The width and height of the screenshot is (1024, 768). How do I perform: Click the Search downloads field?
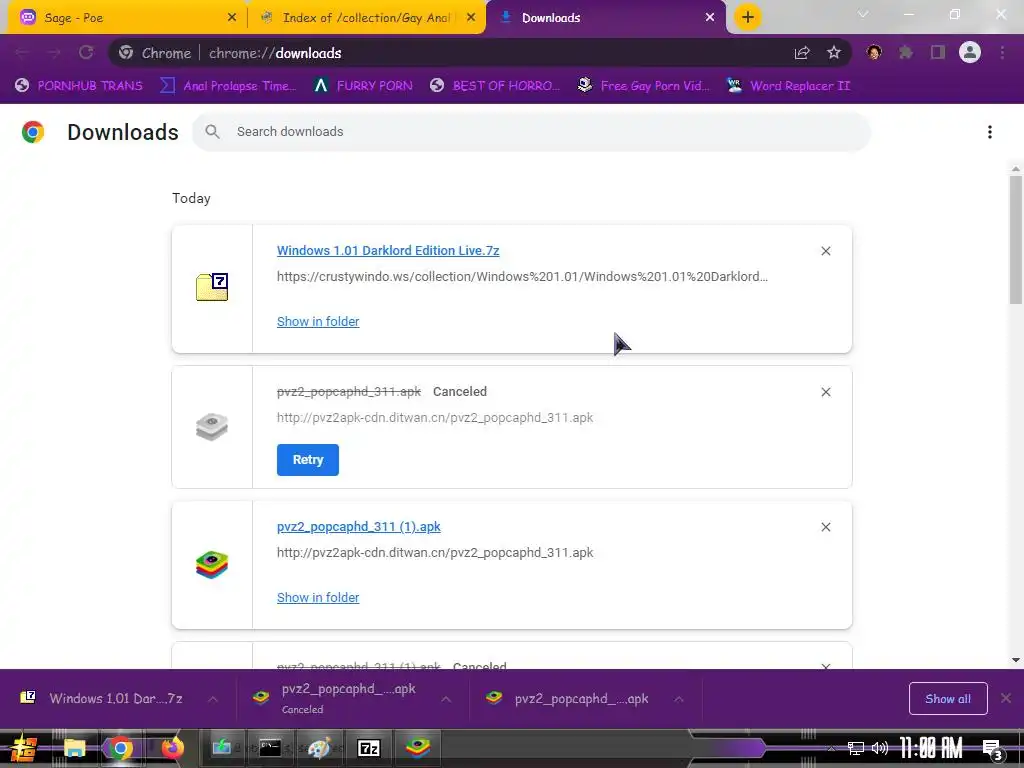pyautogui.click(x=532, y=131)
